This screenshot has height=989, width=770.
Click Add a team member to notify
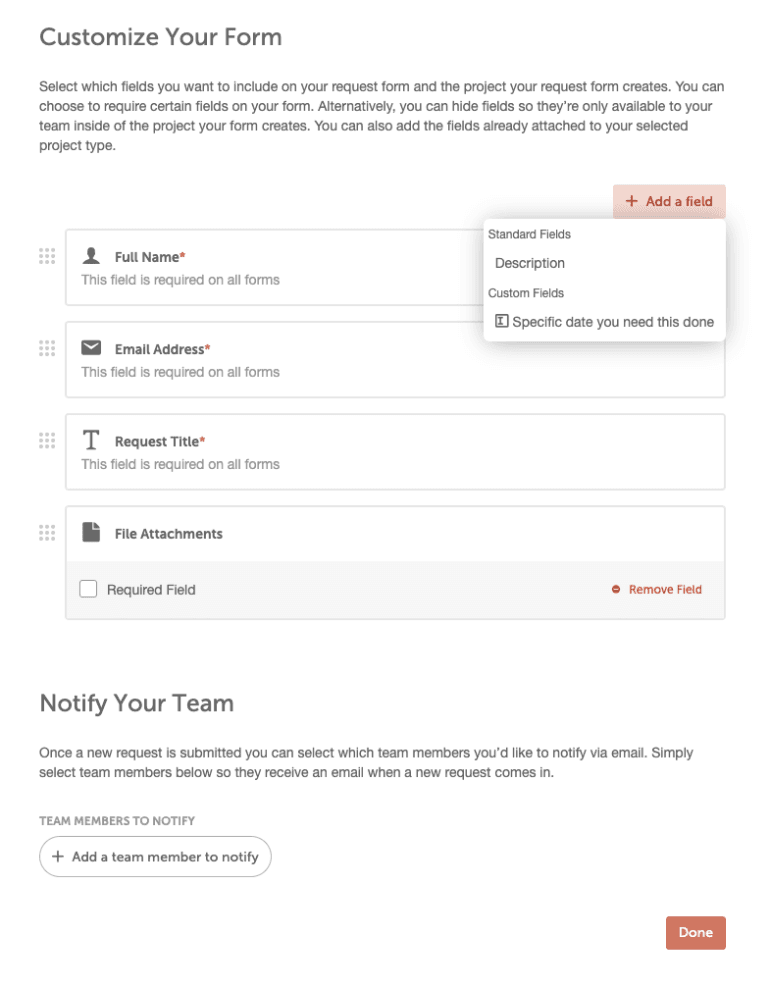(x=155, y=856)
